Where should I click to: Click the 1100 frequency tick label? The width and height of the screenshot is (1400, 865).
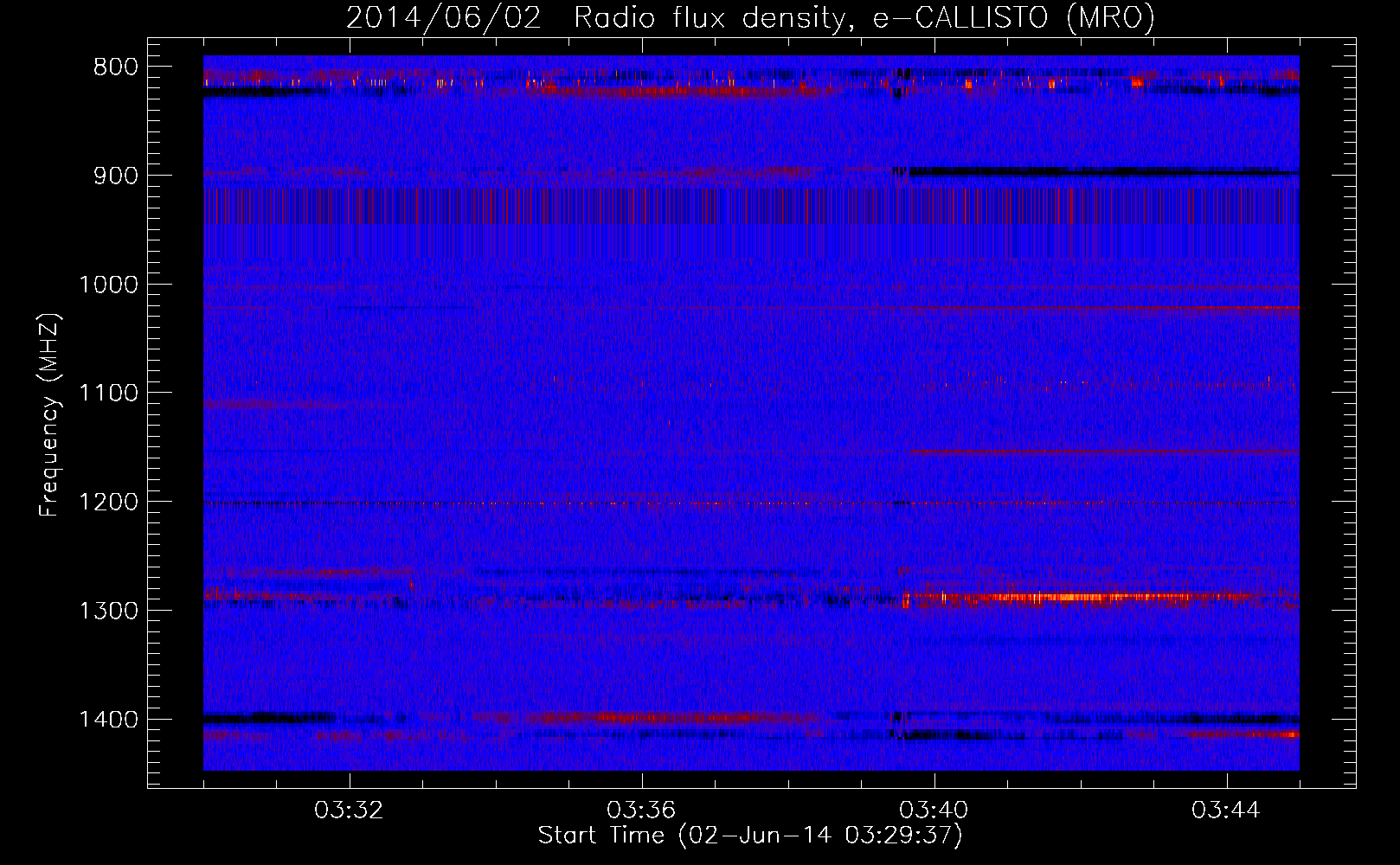(x=108, y=394)
